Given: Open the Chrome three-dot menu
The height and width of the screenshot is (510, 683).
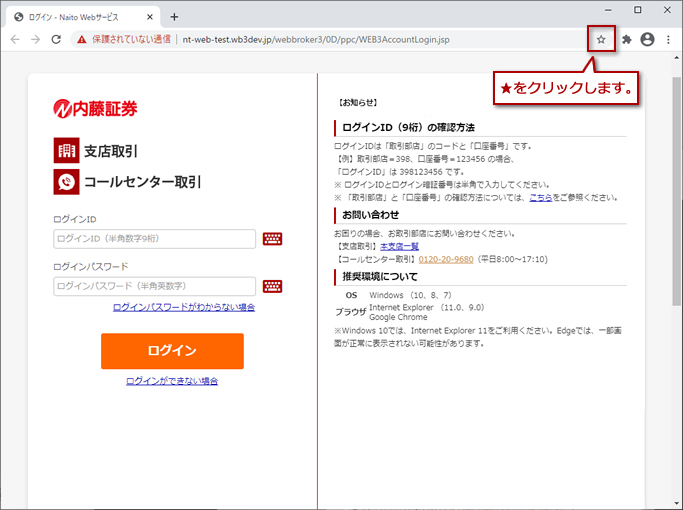Looking at the screenshot, I should click(668, 40).
